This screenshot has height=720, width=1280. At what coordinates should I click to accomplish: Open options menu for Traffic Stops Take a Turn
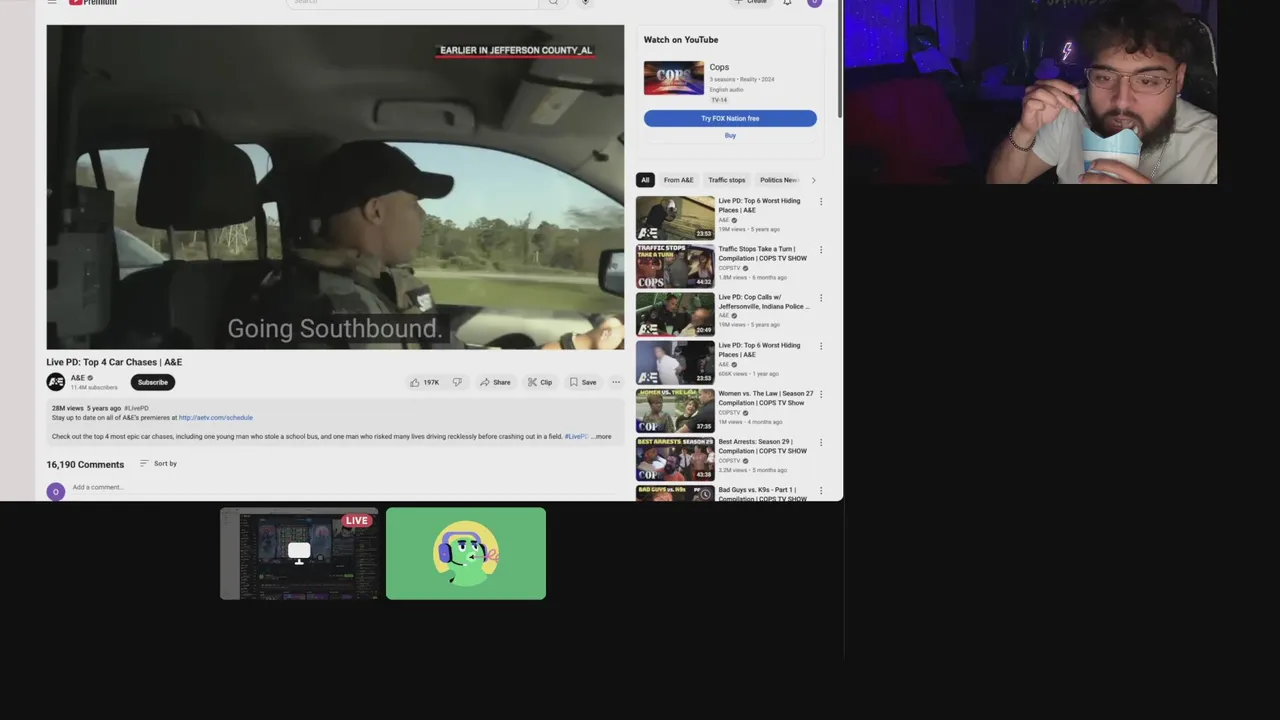[821, 250]
